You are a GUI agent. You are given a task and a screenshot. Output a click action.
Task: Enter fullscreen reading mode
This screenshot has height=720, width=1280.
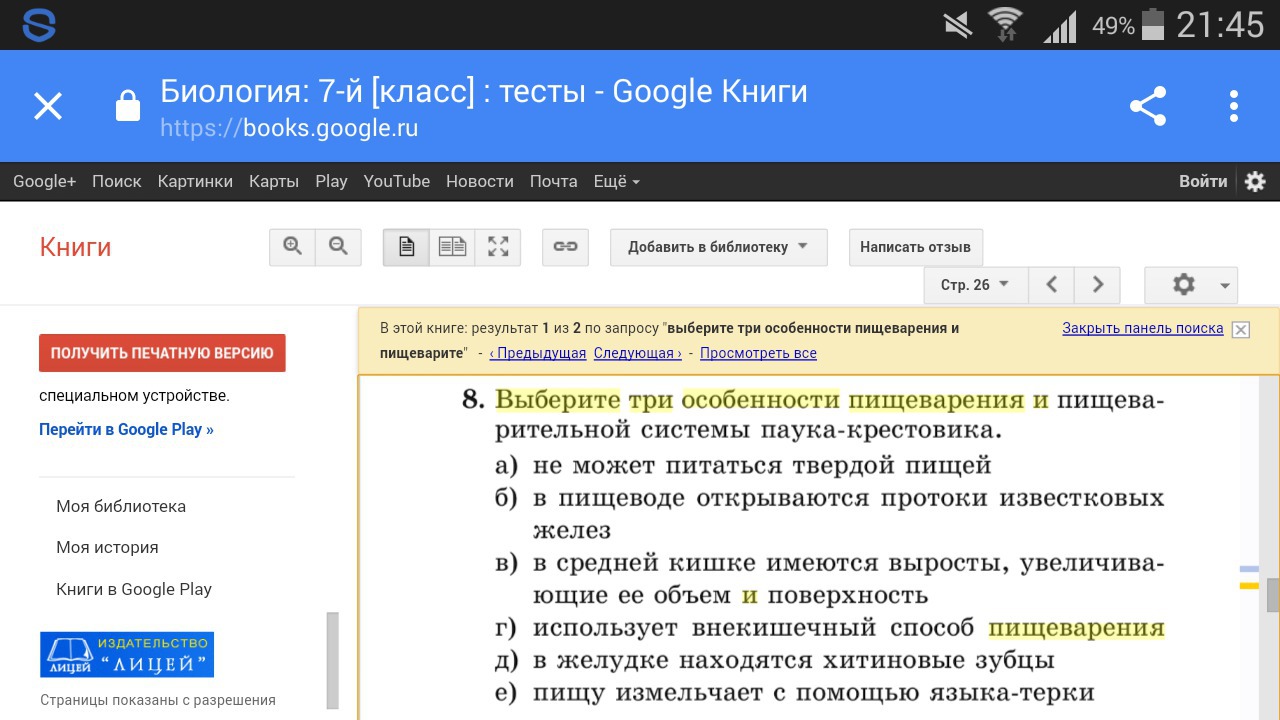point(498,247)
